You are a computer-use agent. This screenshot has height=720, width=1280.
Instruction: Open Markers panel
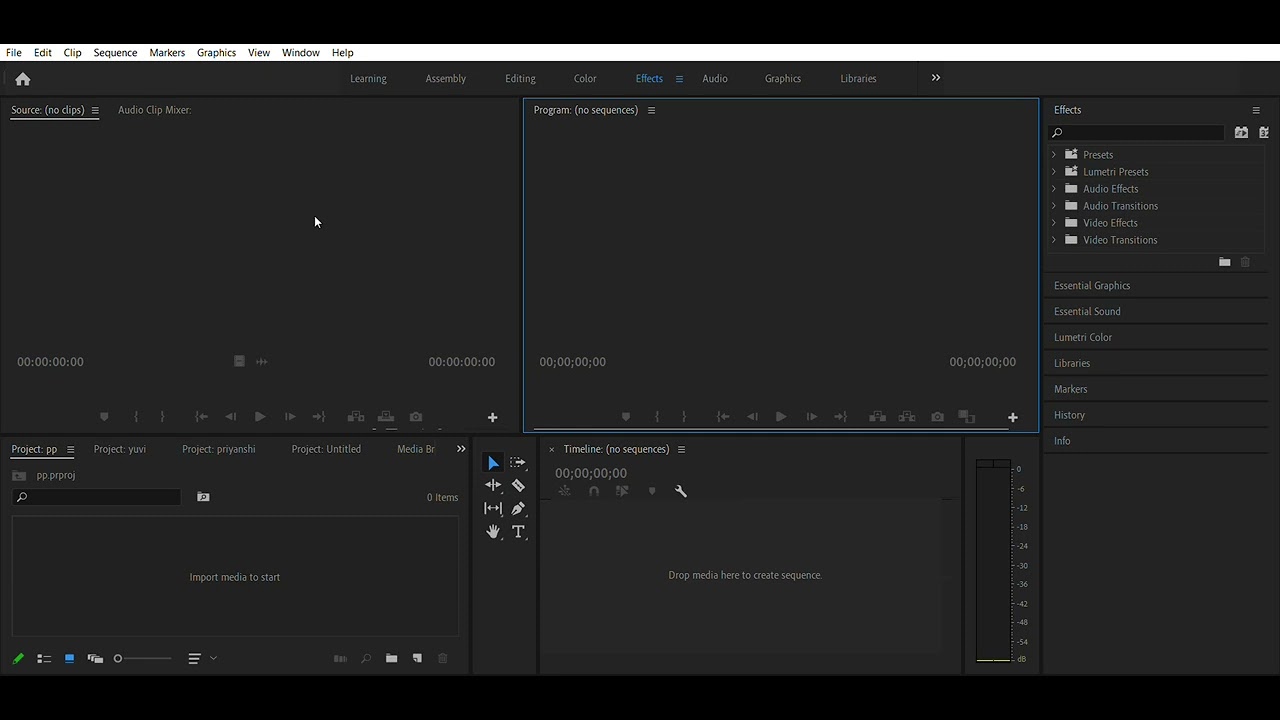[1070, 390]
